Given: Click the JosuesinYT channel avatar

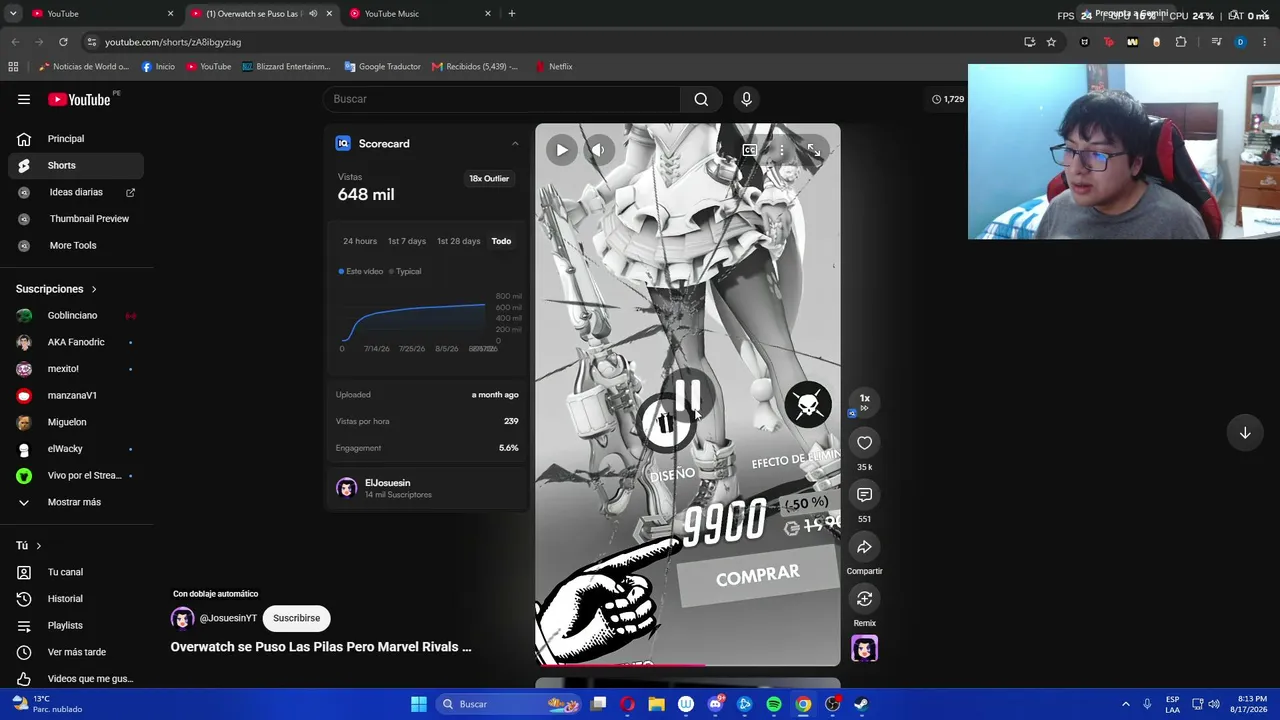Looking at the screenshot, I should tap(182, 618).
